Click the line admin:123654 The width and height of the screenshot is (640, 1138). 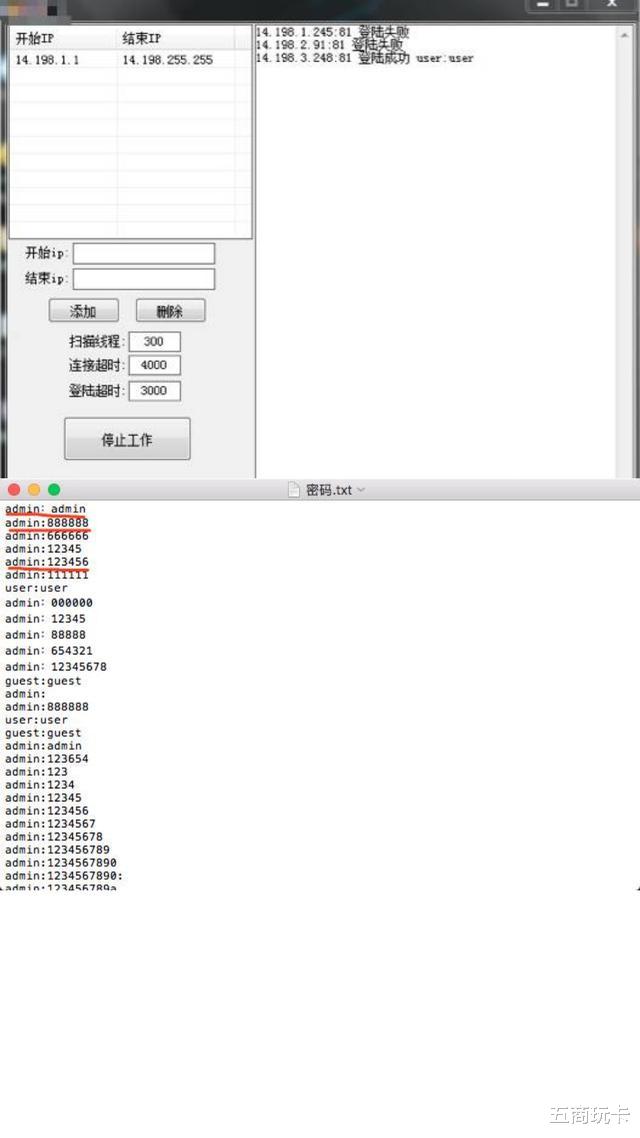[46, 758]
